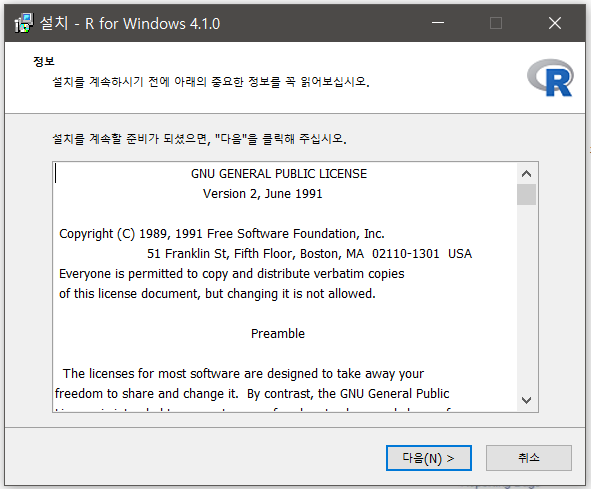
Task: Click the 'The licenses for most software' line
Action: click(243, 374)
